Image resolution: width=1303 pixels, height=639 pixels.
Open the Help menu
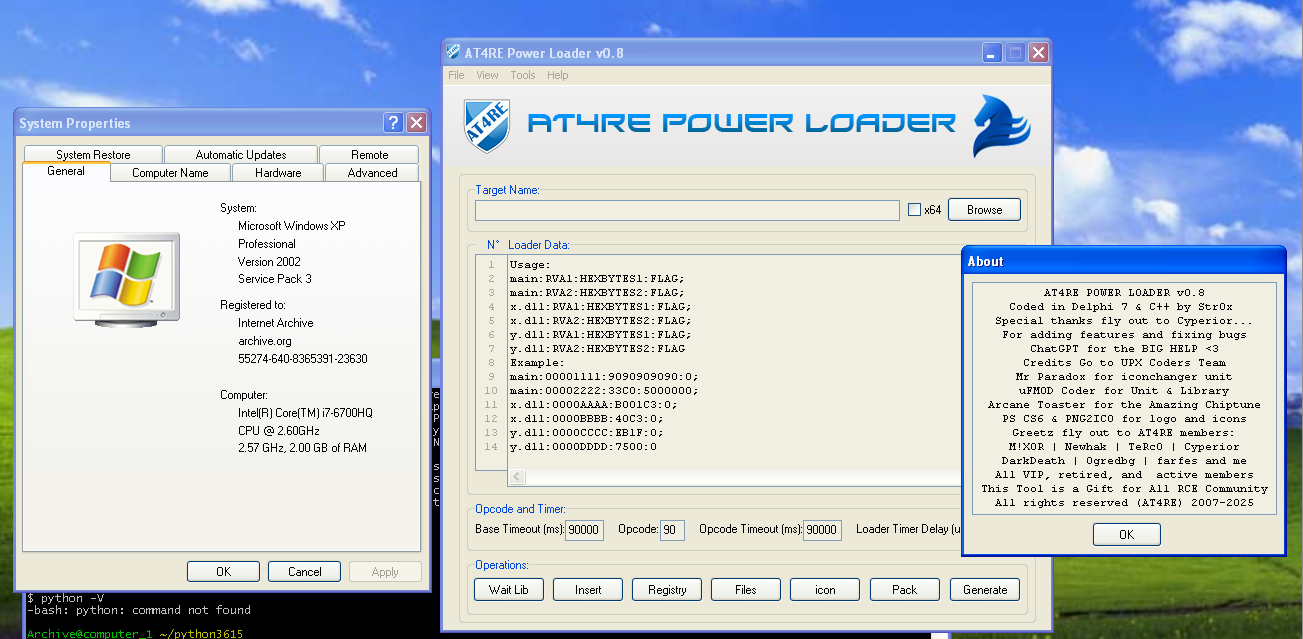(x=558, y=75)
